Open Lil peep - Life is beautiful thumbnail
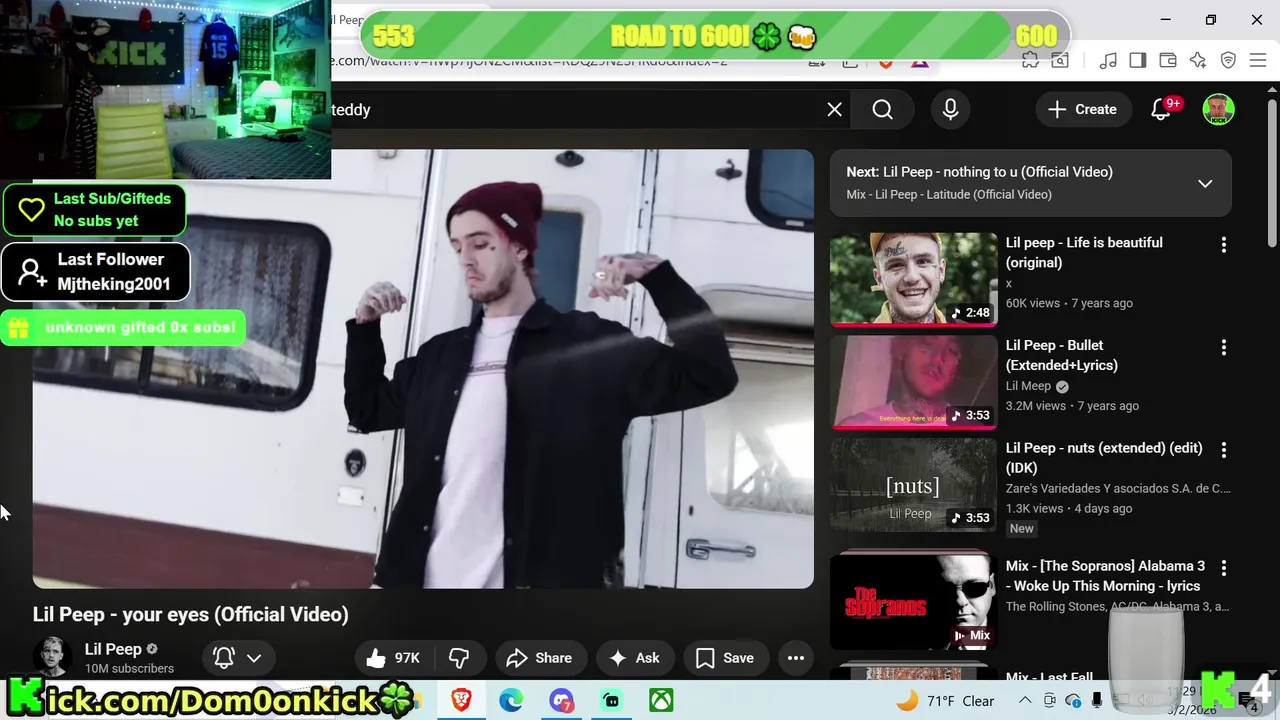The width and height of the screenshot is (1280, 720). tap(913, 280)
